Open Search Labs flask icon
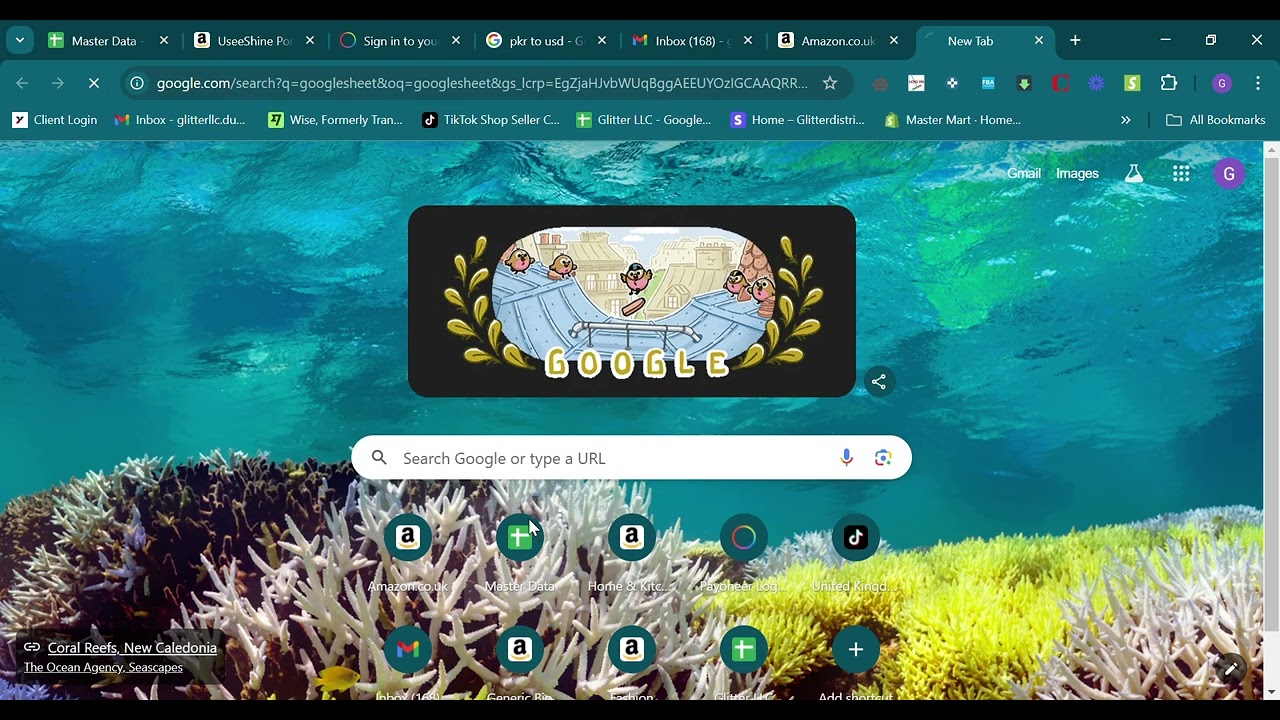The height and width of the screenshot is (720, 1280). pyautogui.click(x=1133, y=174)
